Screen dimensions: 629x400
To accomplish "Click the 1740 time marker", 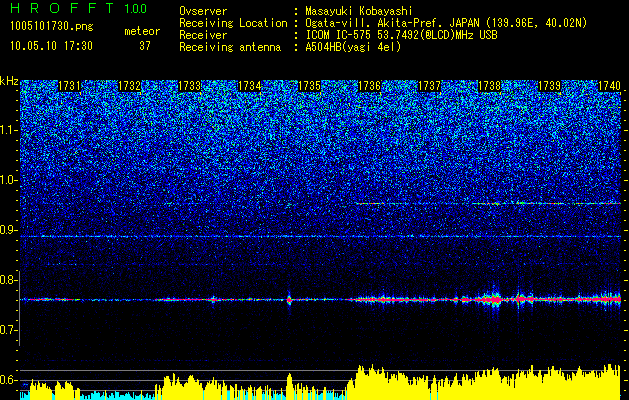I will [x=609, y=86].
